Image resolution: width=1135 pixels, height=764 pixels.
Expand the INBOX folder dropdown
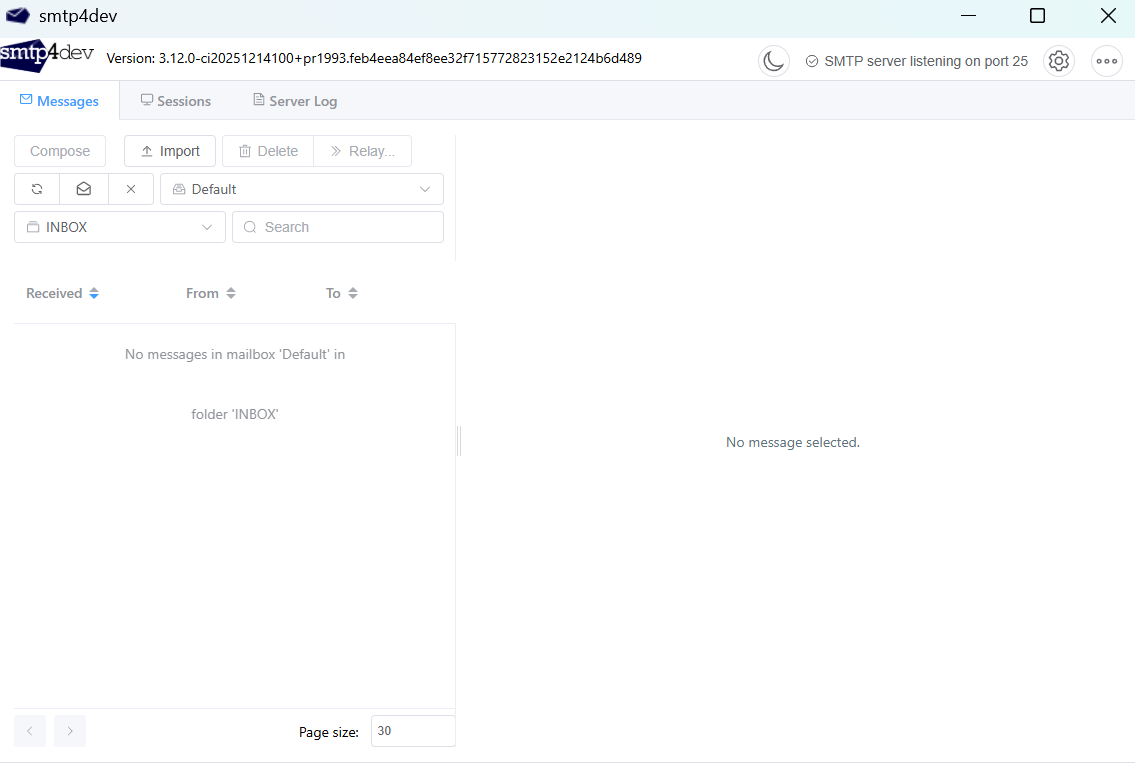120,227
